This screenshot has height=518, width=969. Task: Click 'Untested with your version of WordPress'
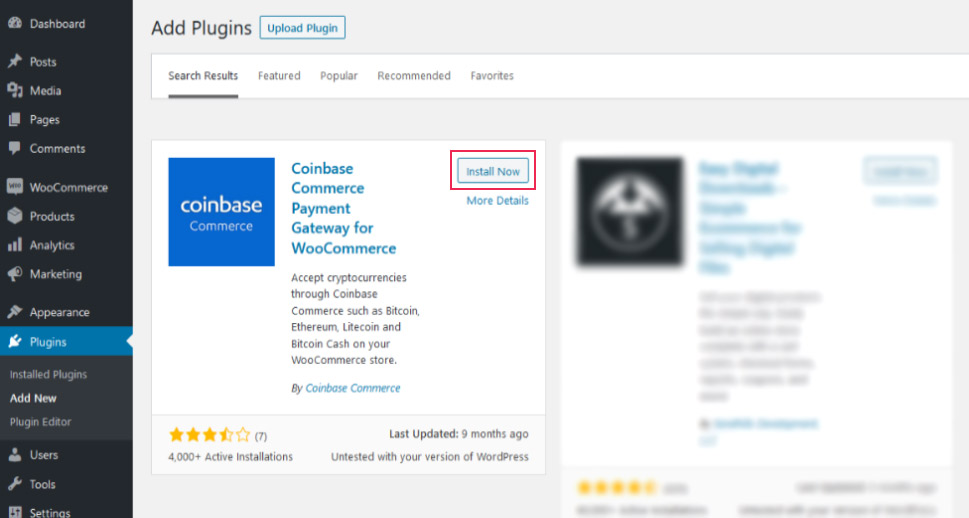pos(429,457)
